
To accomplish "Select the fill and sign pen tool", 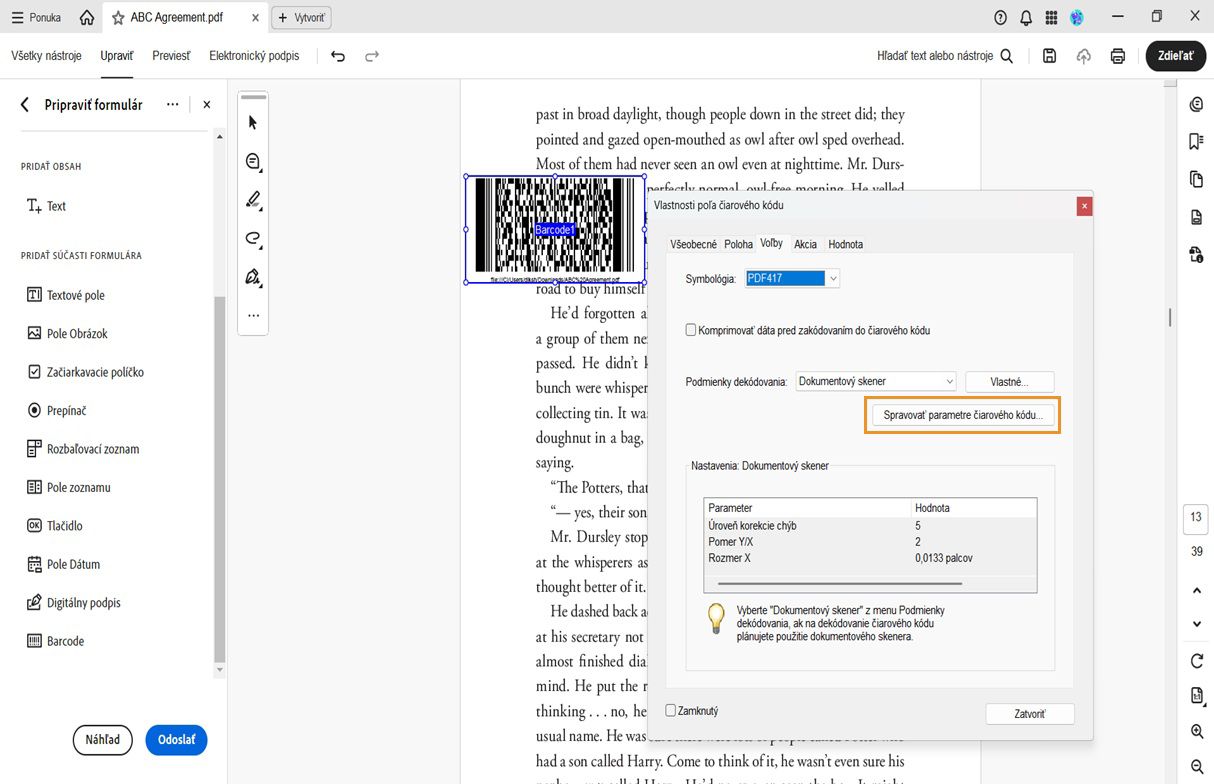I will click(253, 277).
